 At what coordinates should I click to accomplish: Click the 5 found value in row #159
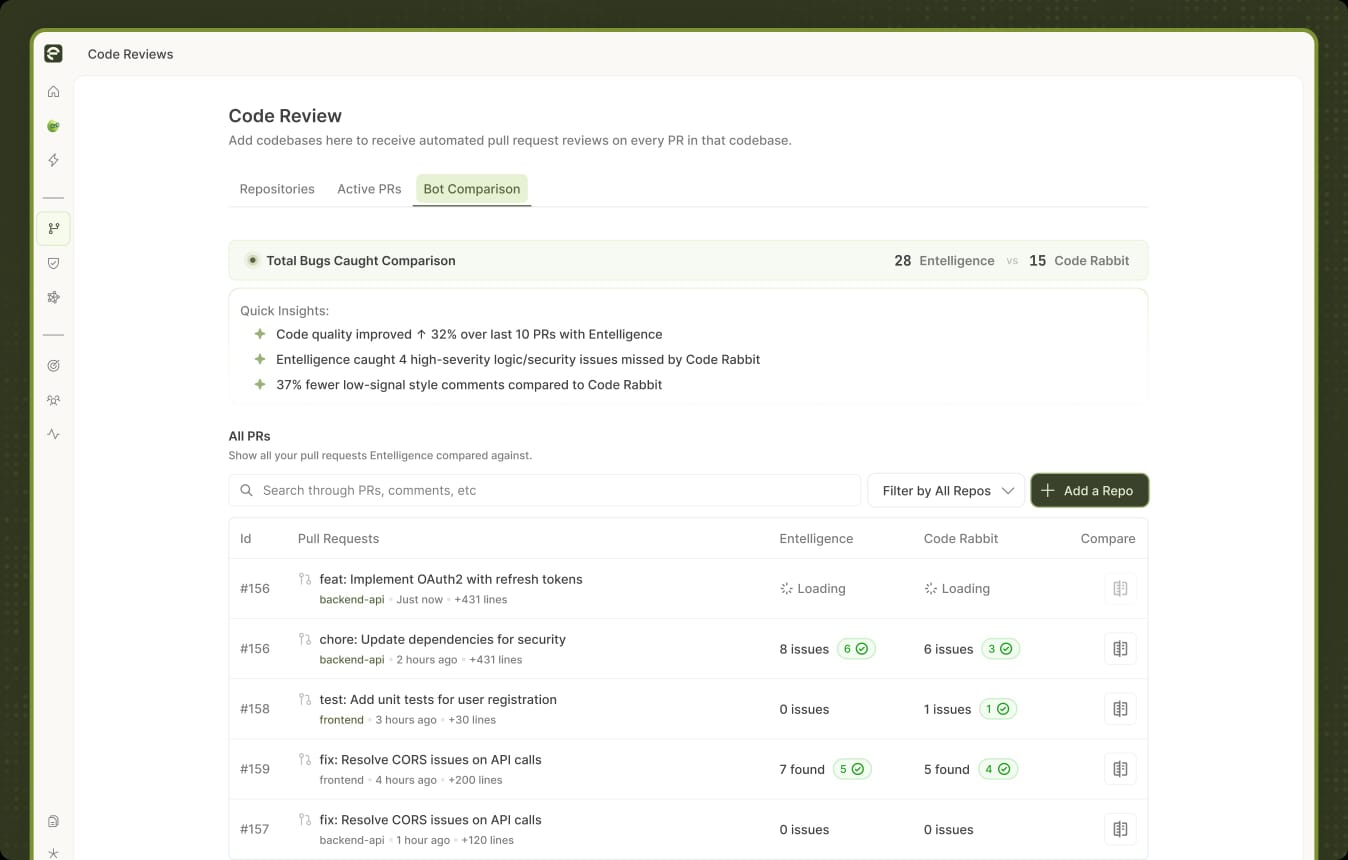click(947, 769)
